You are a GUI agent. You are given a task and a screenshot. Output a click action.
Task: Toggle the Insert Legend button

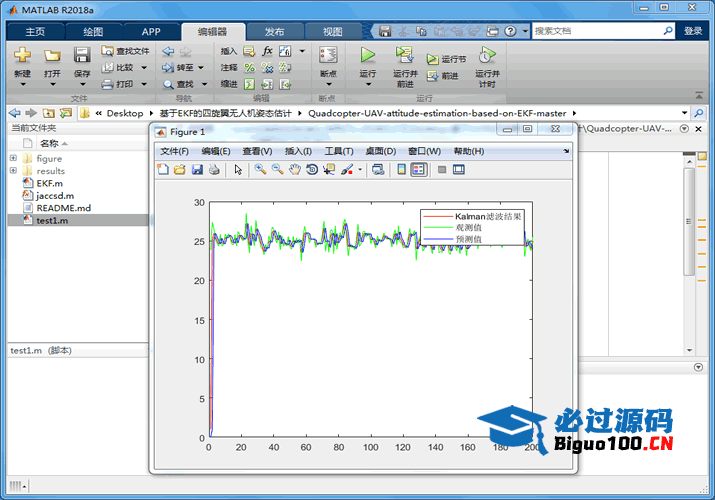pos(418,170)
